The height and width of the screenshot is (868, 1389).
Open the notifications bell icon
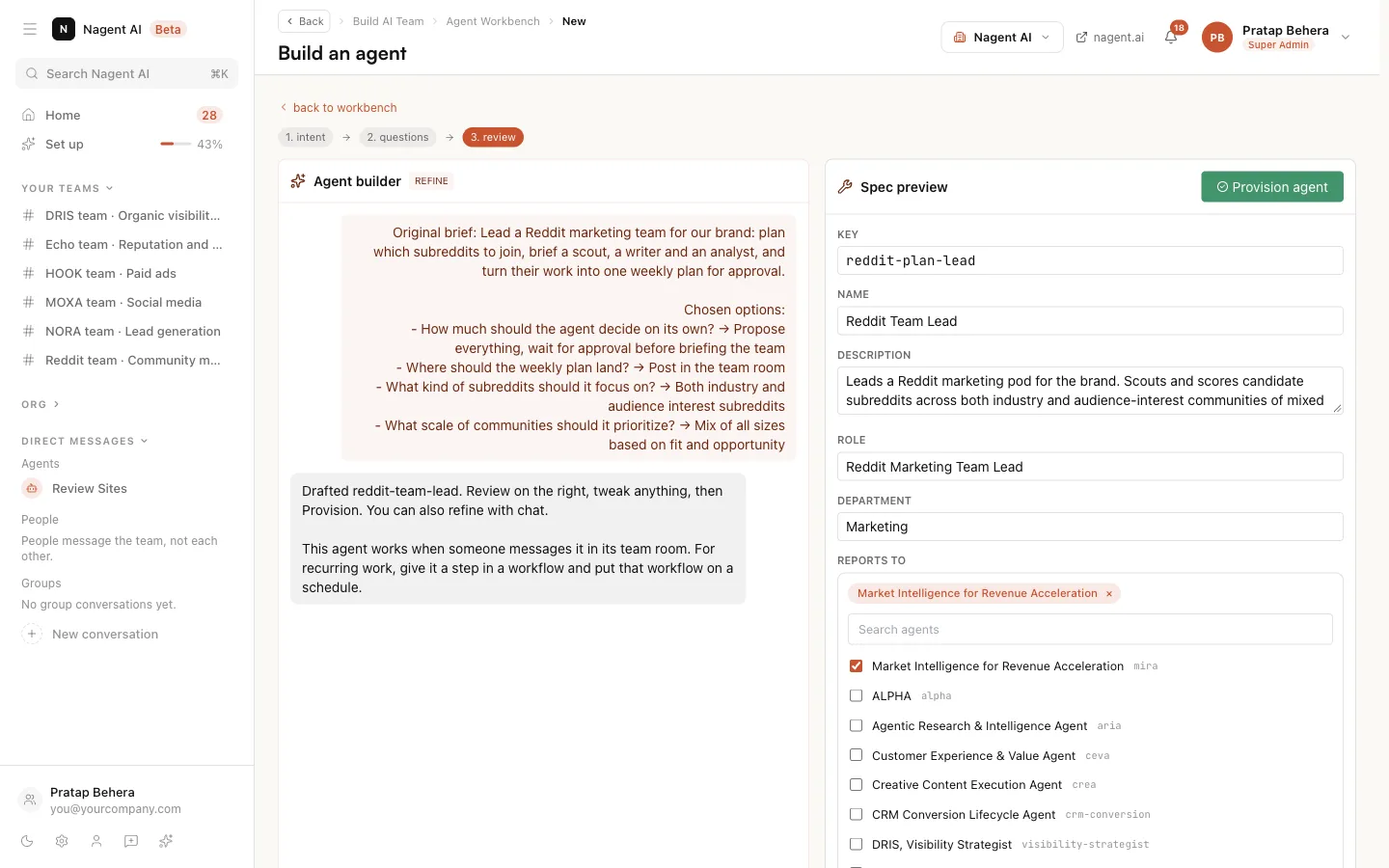point(1170,38)
